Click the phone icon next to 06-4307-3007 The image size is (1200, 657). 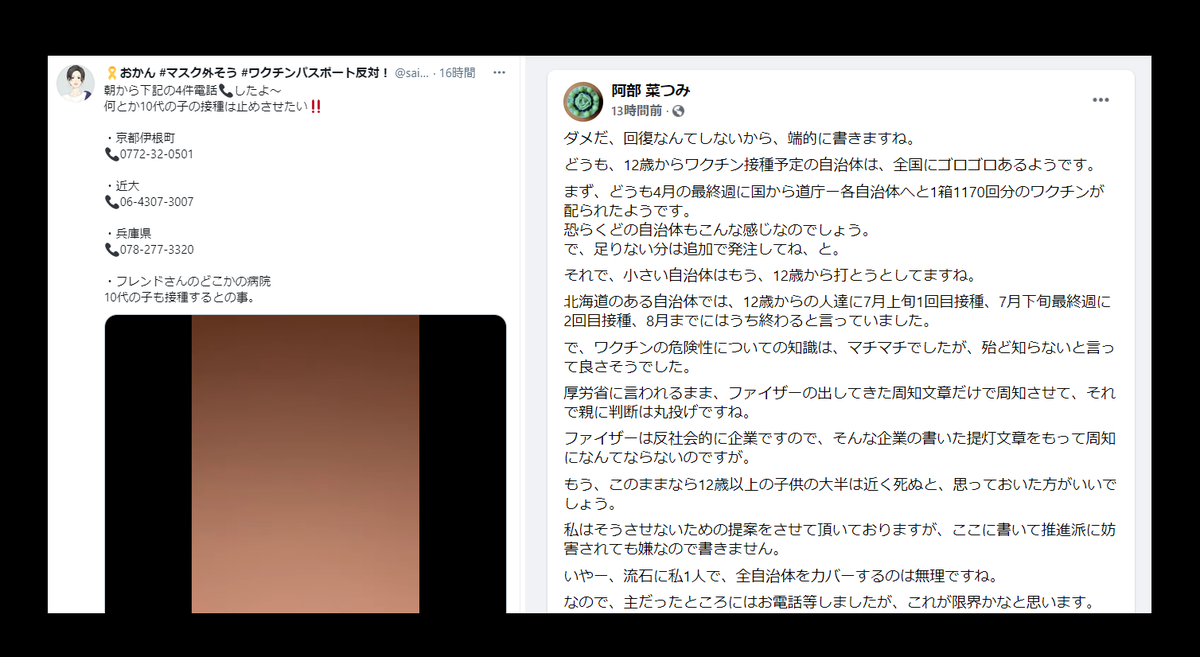[111, 202]
